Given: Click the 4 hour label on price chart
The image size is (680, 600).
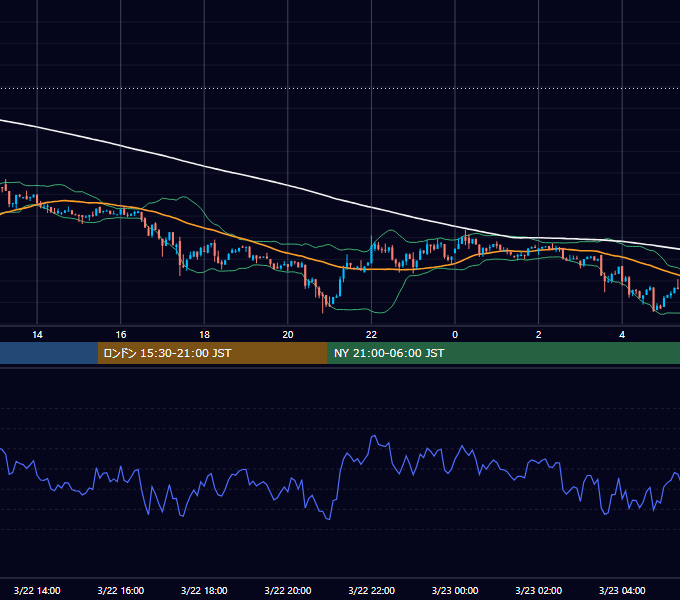Looking at the screenshot, I should [x=622, y=335].
